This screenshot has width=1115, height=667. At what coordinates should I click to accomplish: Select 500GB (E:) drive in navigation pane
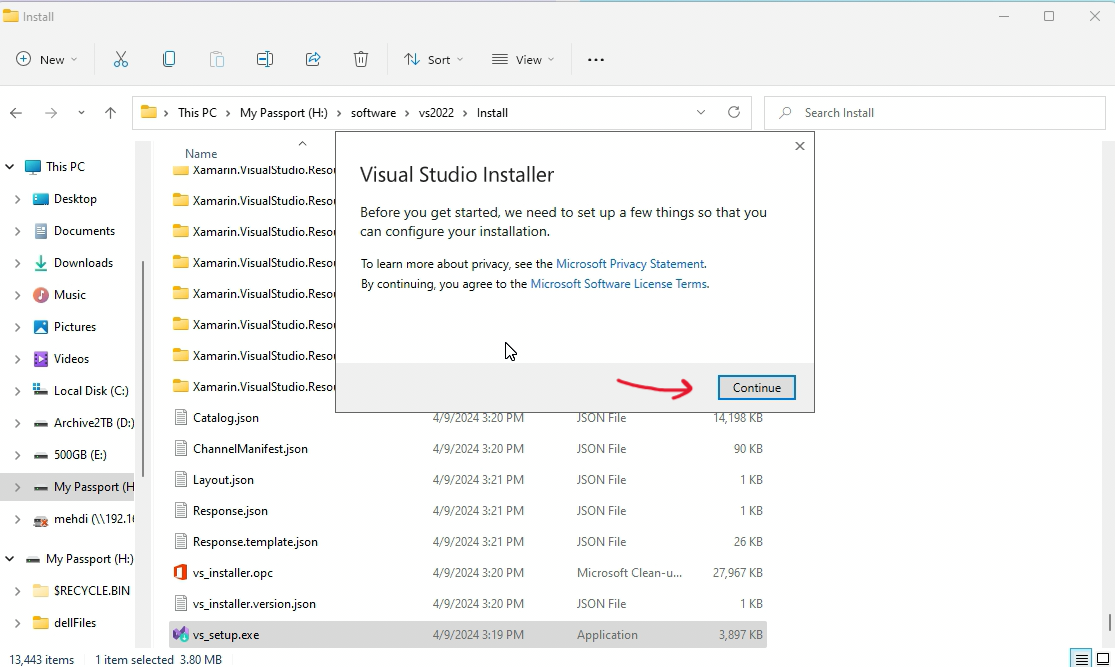click(x=80, y=455)
